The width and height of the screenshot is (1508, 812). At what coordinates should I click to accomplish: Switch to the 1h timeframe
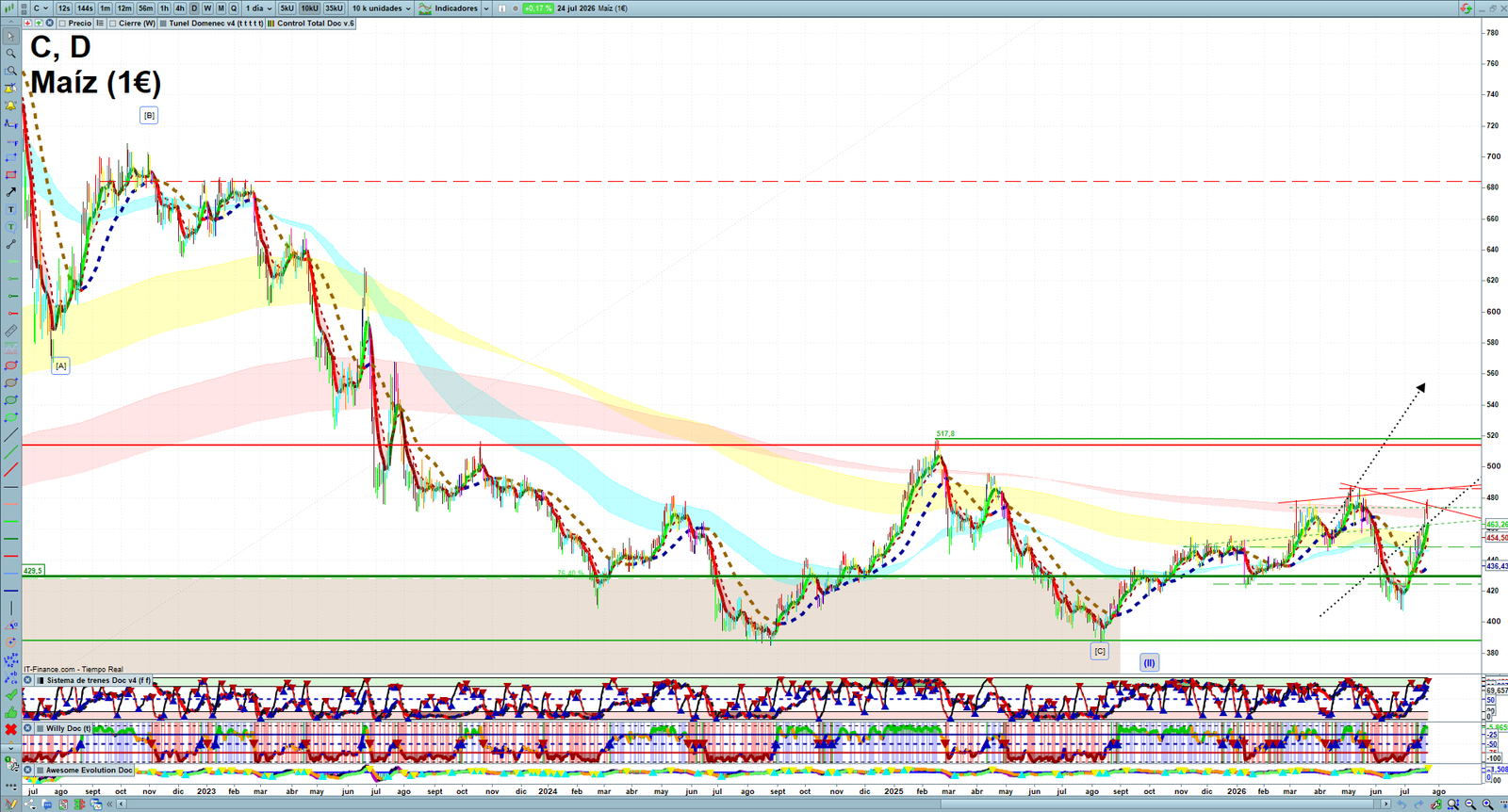pos(164,8)
